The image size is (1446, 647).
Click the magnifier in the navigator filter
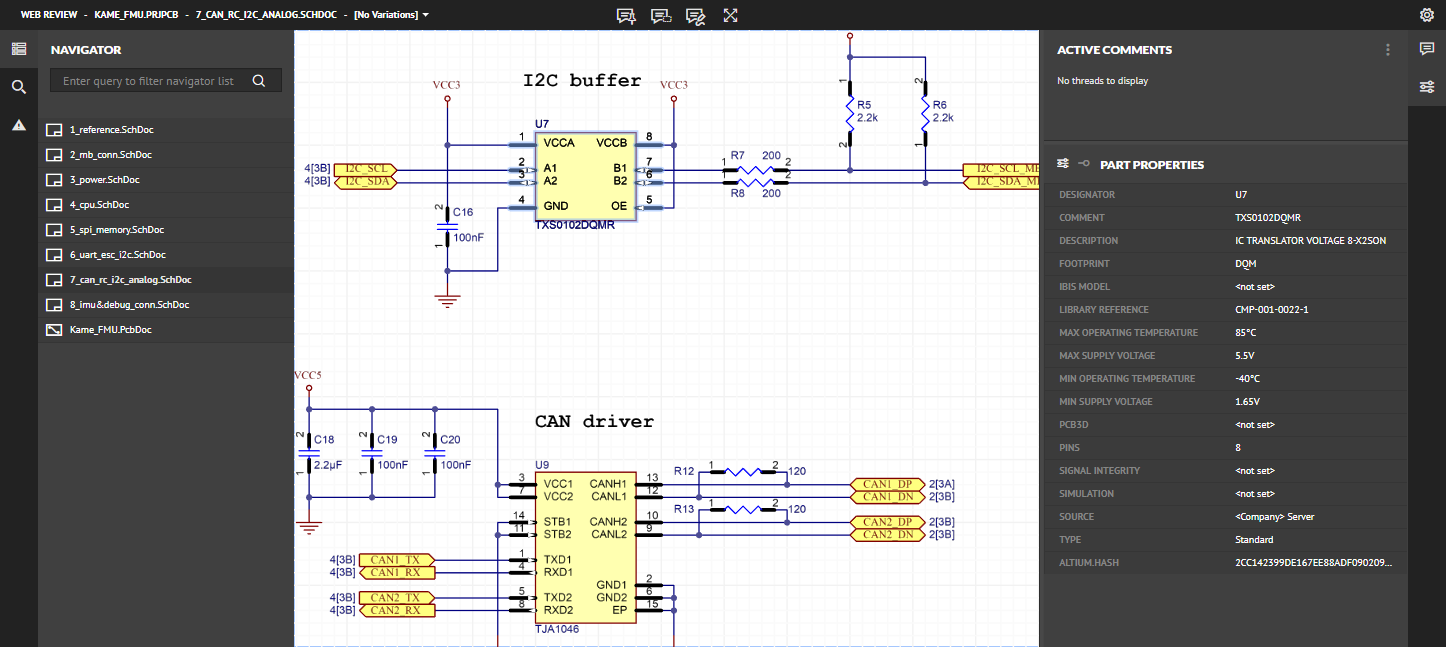(259, 80)
